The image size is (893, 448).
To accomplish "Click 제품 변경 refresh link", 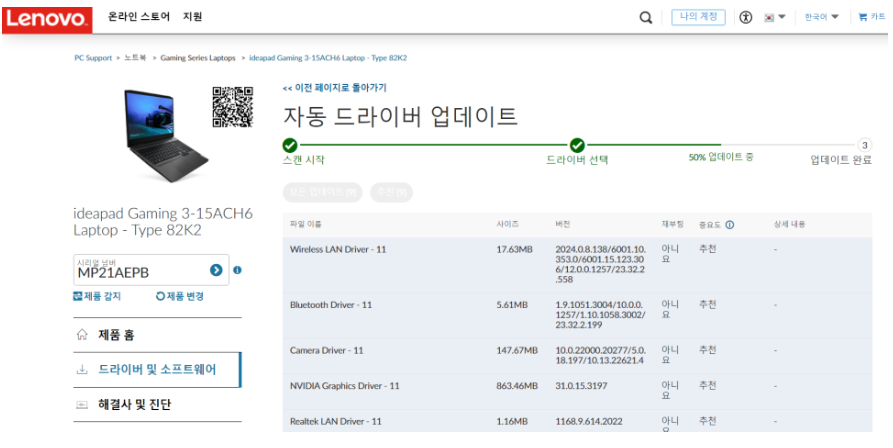I will pos(179,296).
